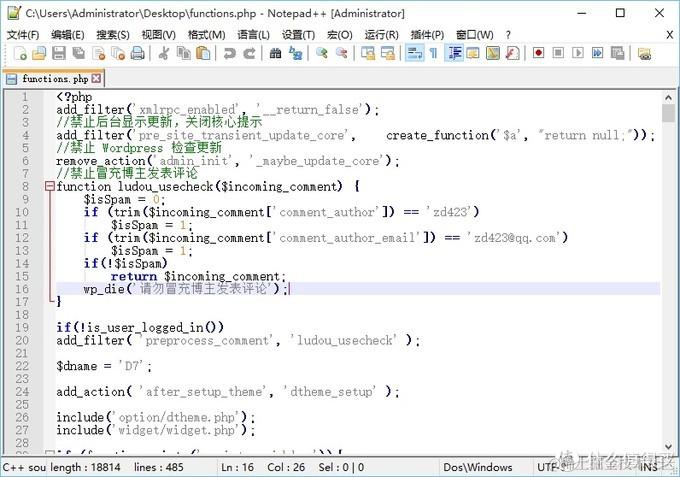The image size is (680, 477).
Task: Toggle the indent guide button
Action: point(454,53)
